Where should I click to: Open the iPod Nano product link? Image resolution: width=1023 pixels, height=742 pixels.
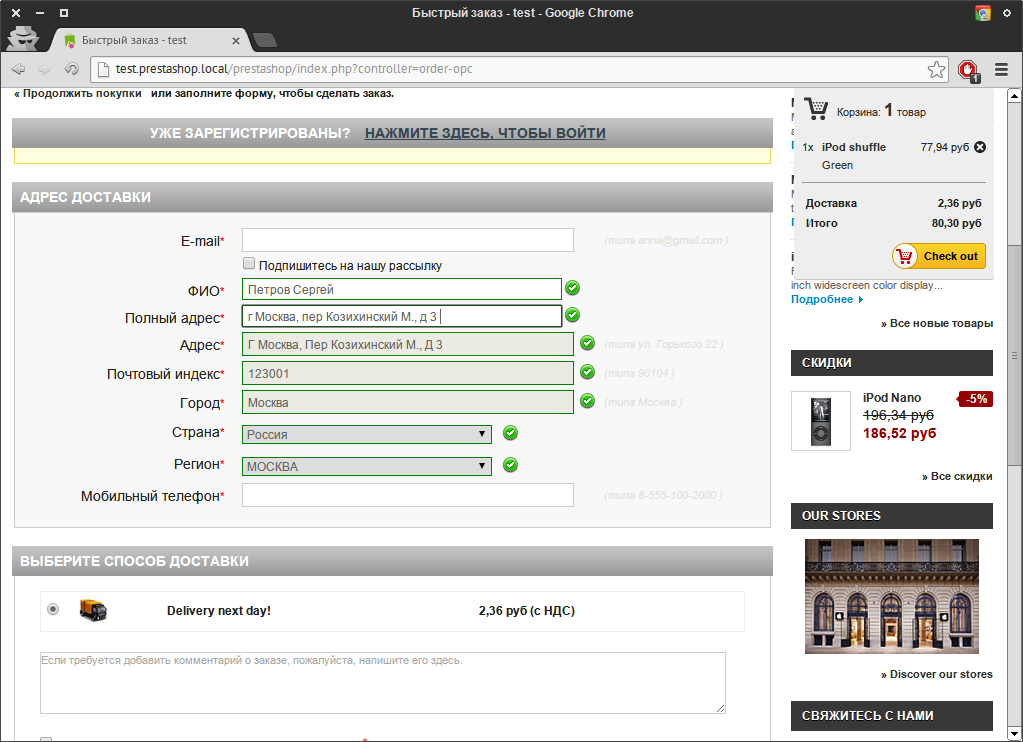tap(892, 397)
